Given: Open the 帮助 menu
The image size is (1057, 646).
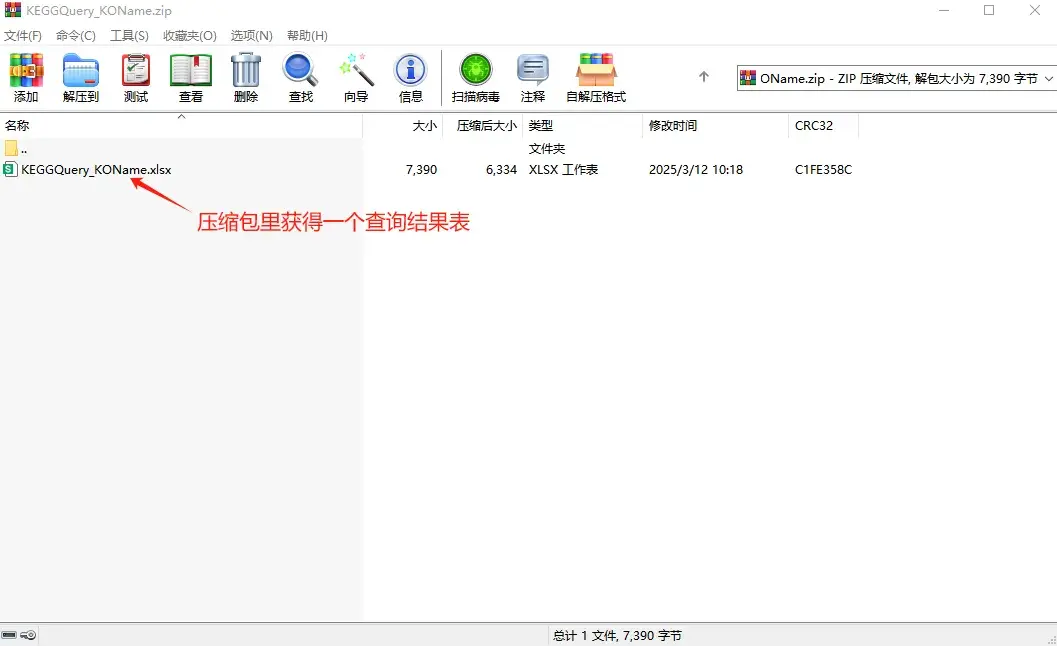Looking at the screenshot, I should pos(306,35).
